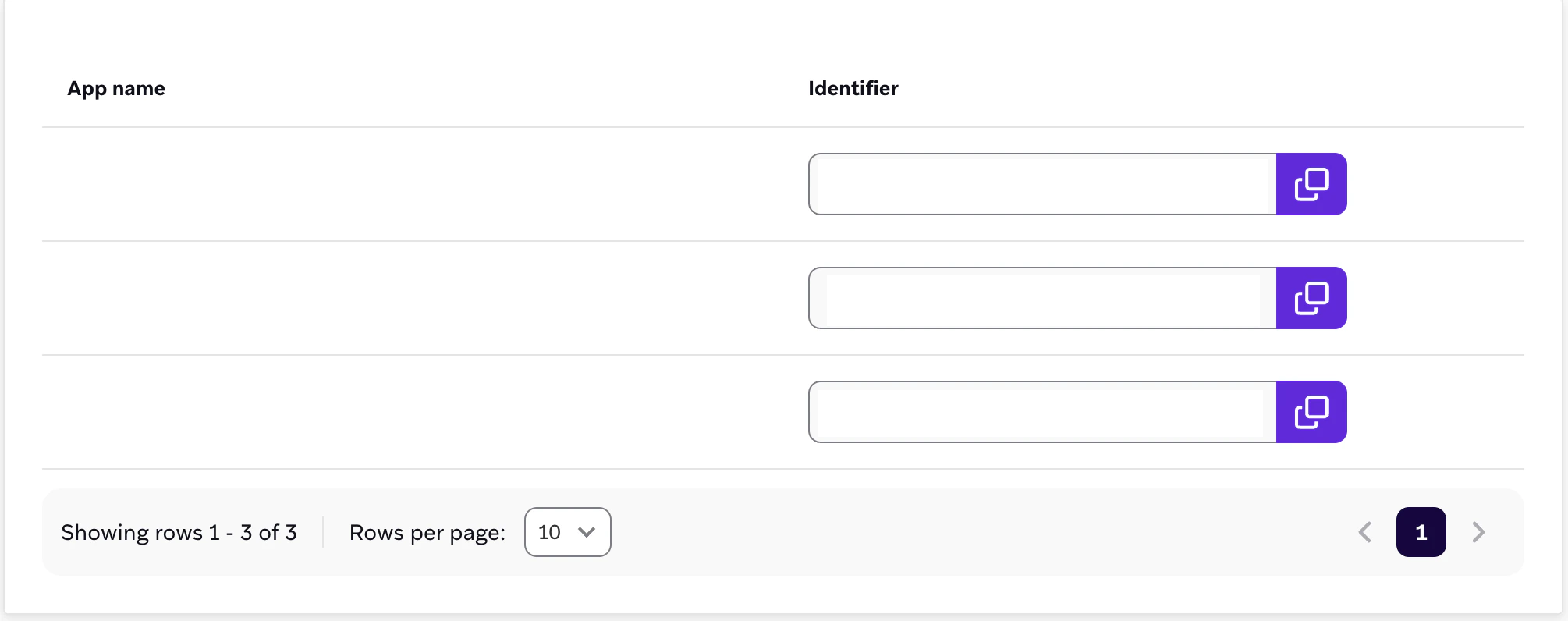This screenshot has width=1568, height=621.
Task: Click the chevron inside the rows-per-page selector
Action: (585, 532)
